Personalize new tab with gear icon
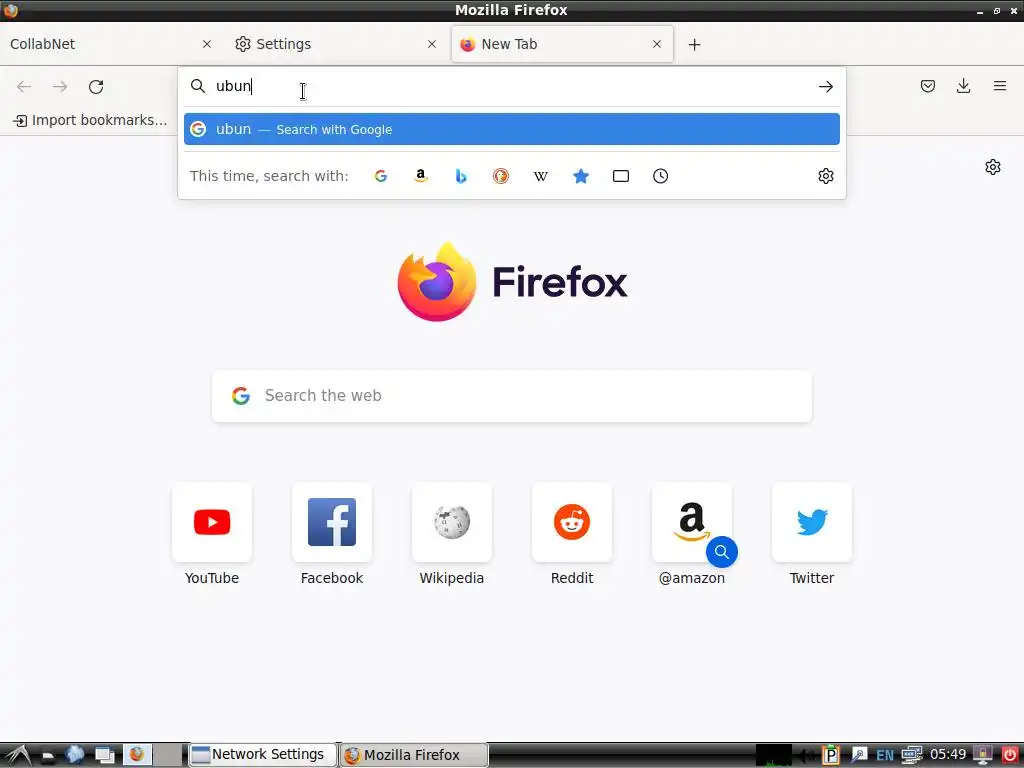The width and height of the screenshot is (1024, 768). click(993, 167)
